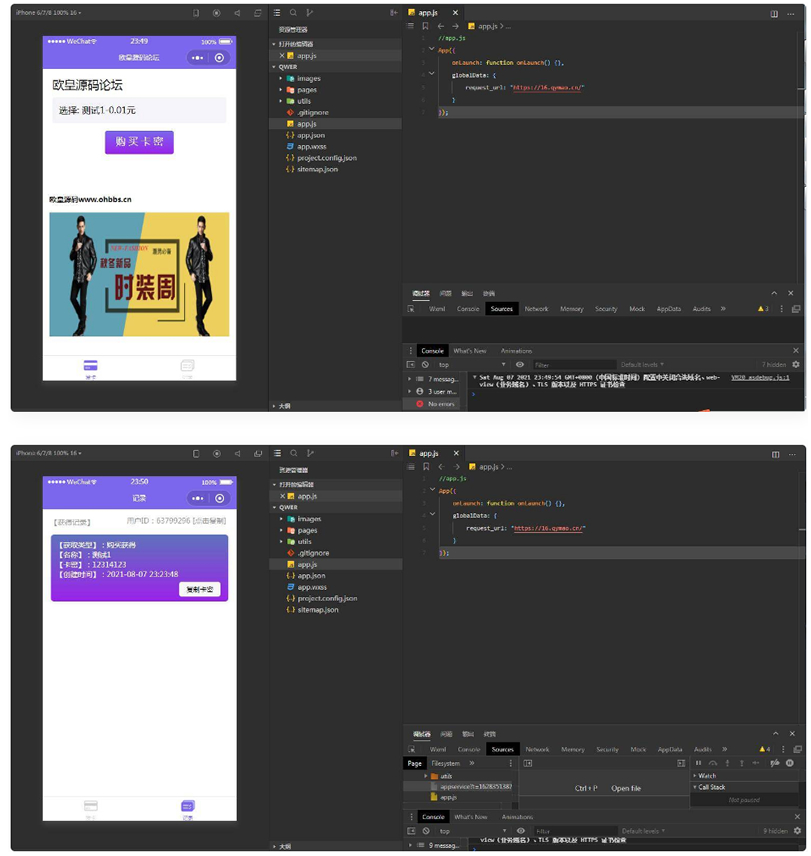Collapse the Call Stack section
The height and width of the screenshot is (856, 811).
click(712, 787)
